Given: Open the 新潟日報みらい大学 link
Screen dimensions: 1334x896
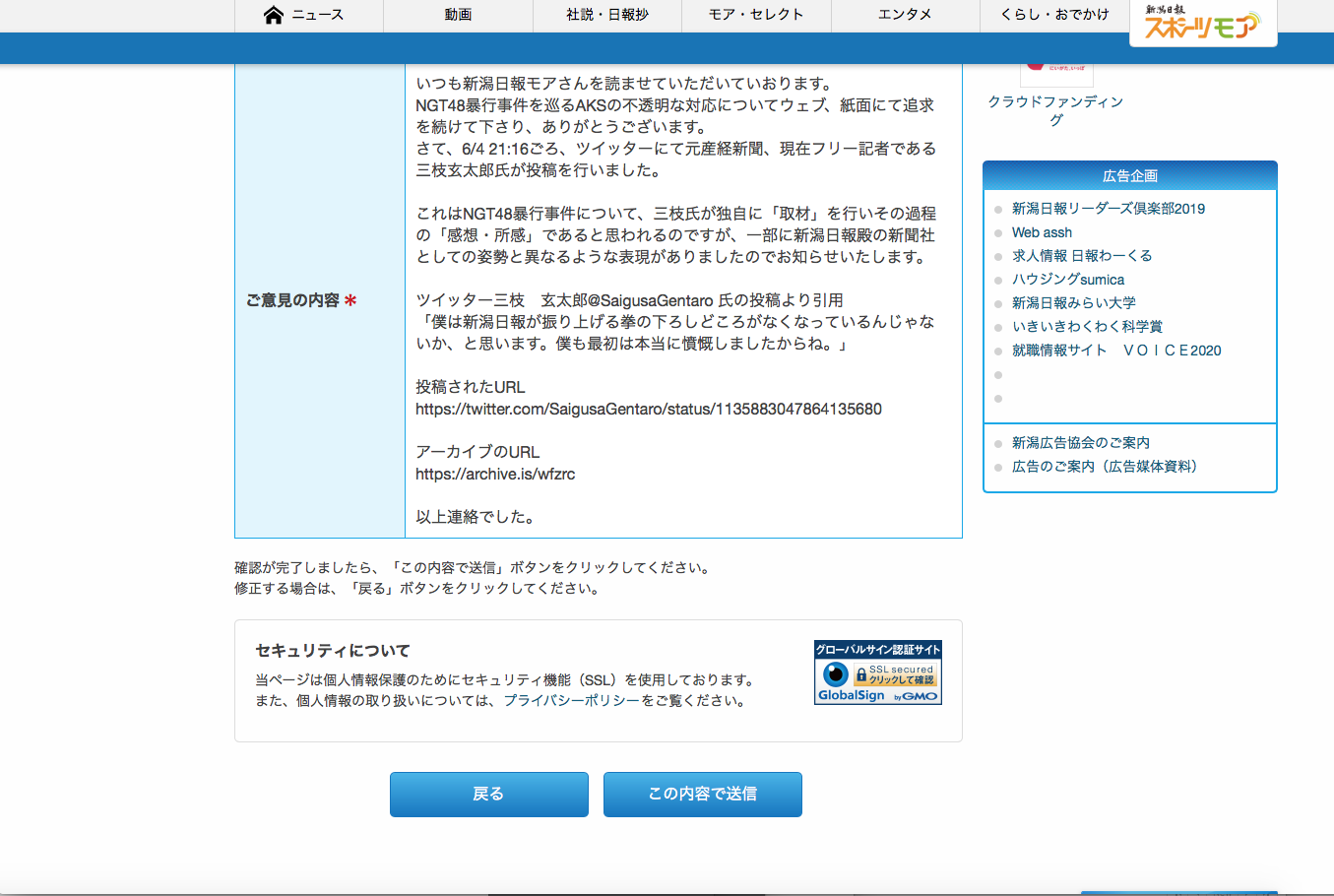Looking at the screenshot, I should pos(1074,303).
